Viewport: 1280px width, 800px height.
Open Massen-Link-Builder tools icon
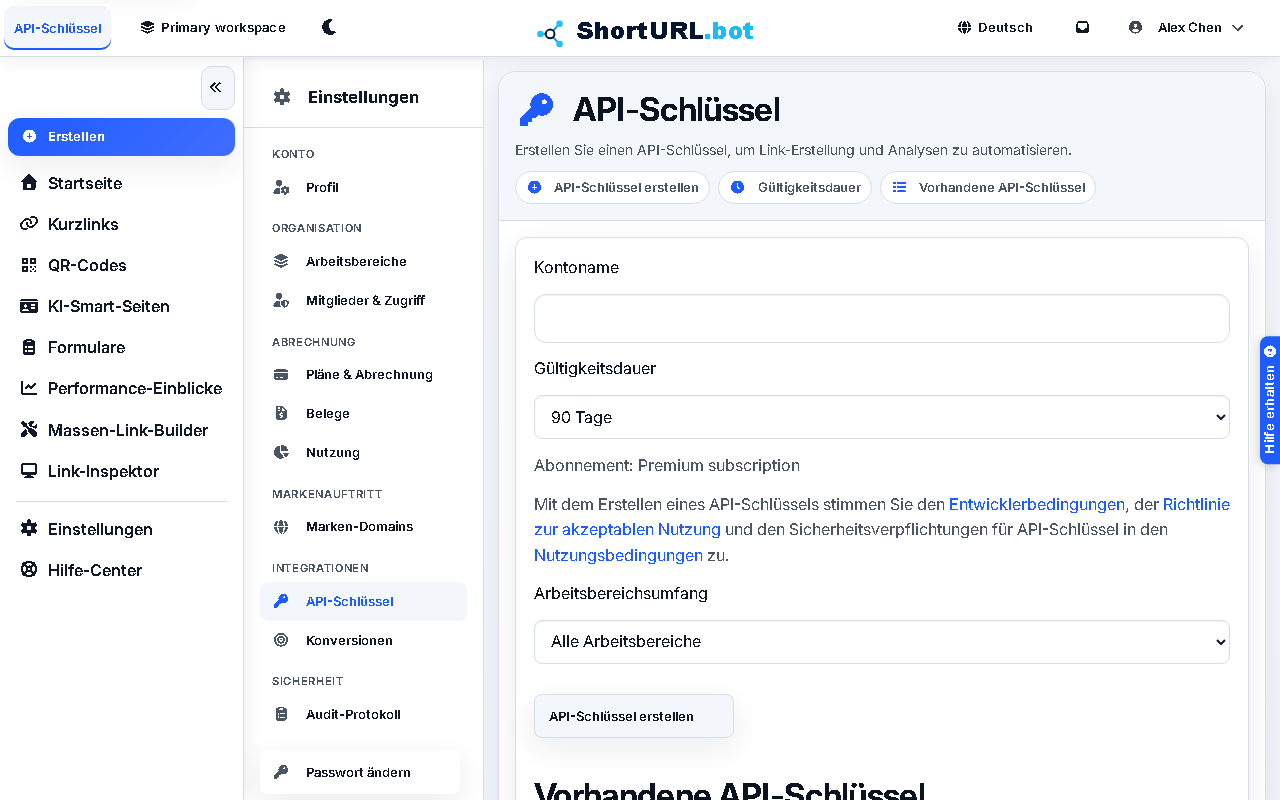point(29,430)
